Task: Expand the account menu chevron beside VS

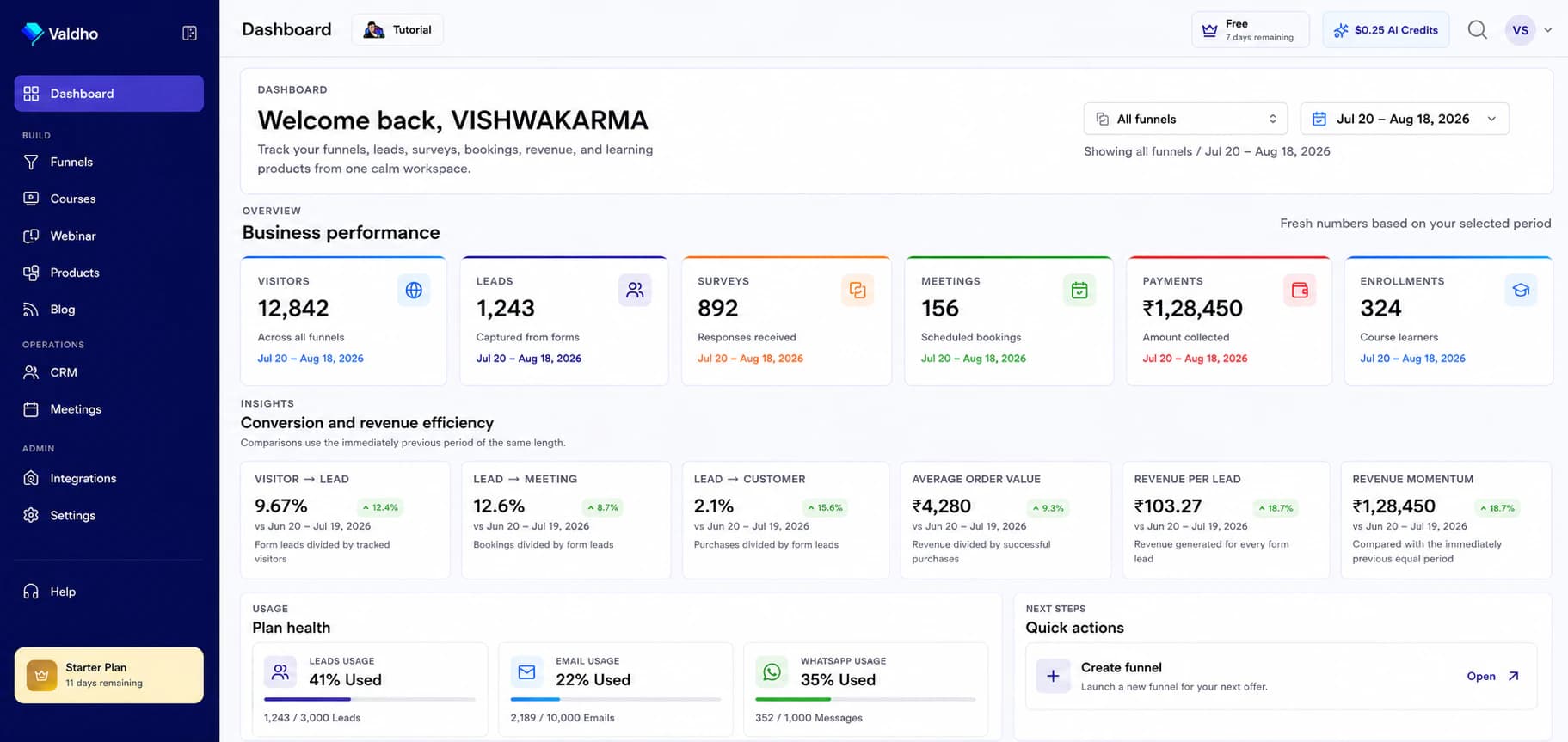Action: 1548,30
